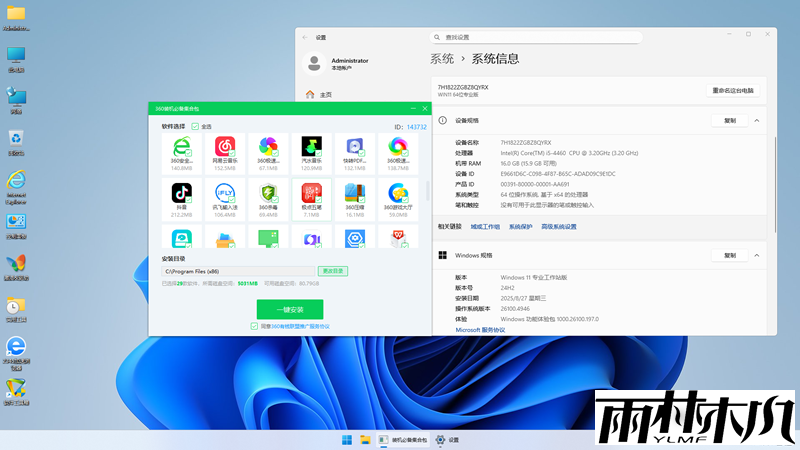Click the NetEase Cloud Music (网易云音乐) icon
Screen dimensions: 800x450
[225, 147]
